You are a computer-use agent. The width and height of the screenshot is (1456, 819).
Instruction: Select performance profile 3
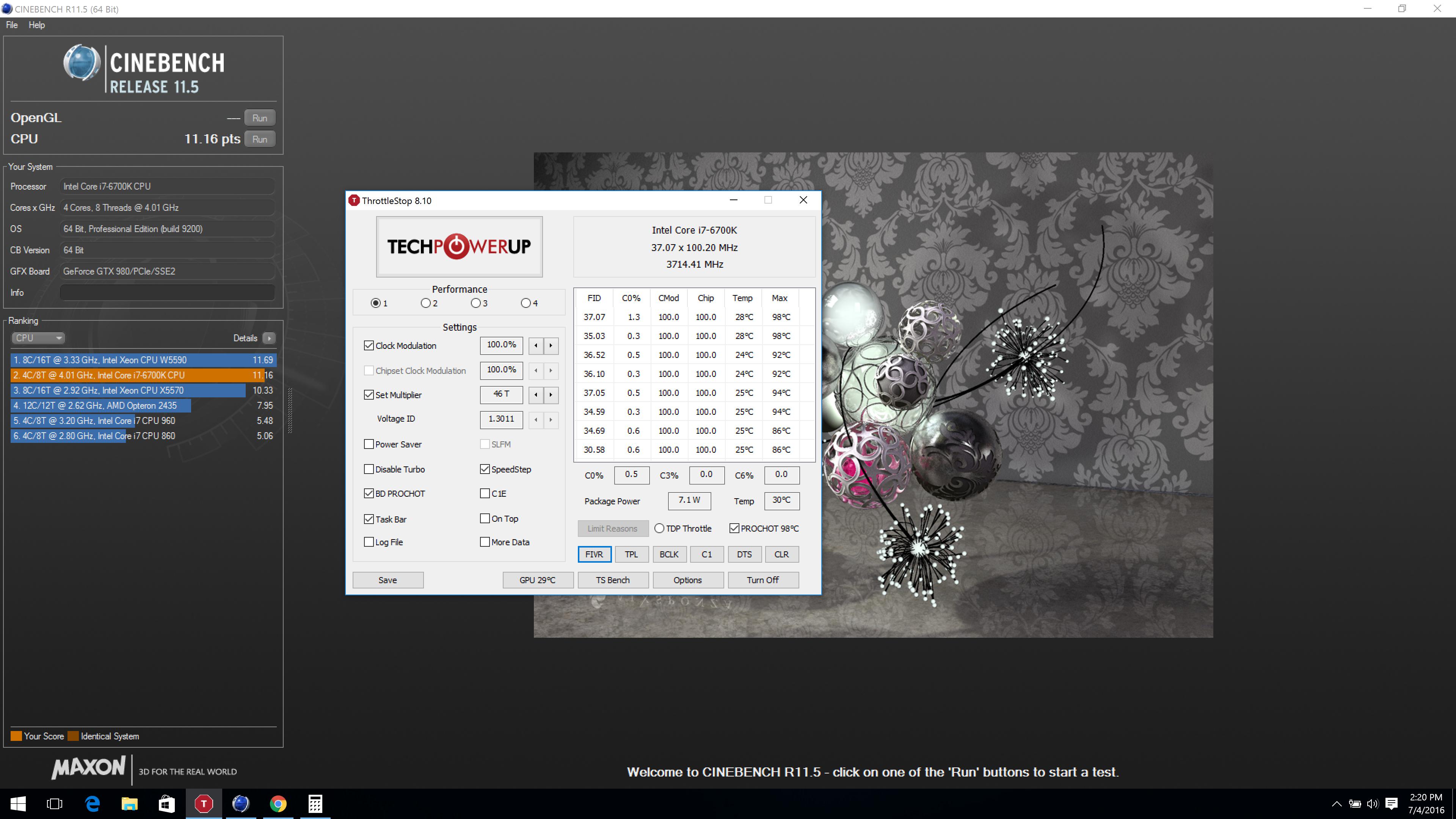(x=475, y=303)
